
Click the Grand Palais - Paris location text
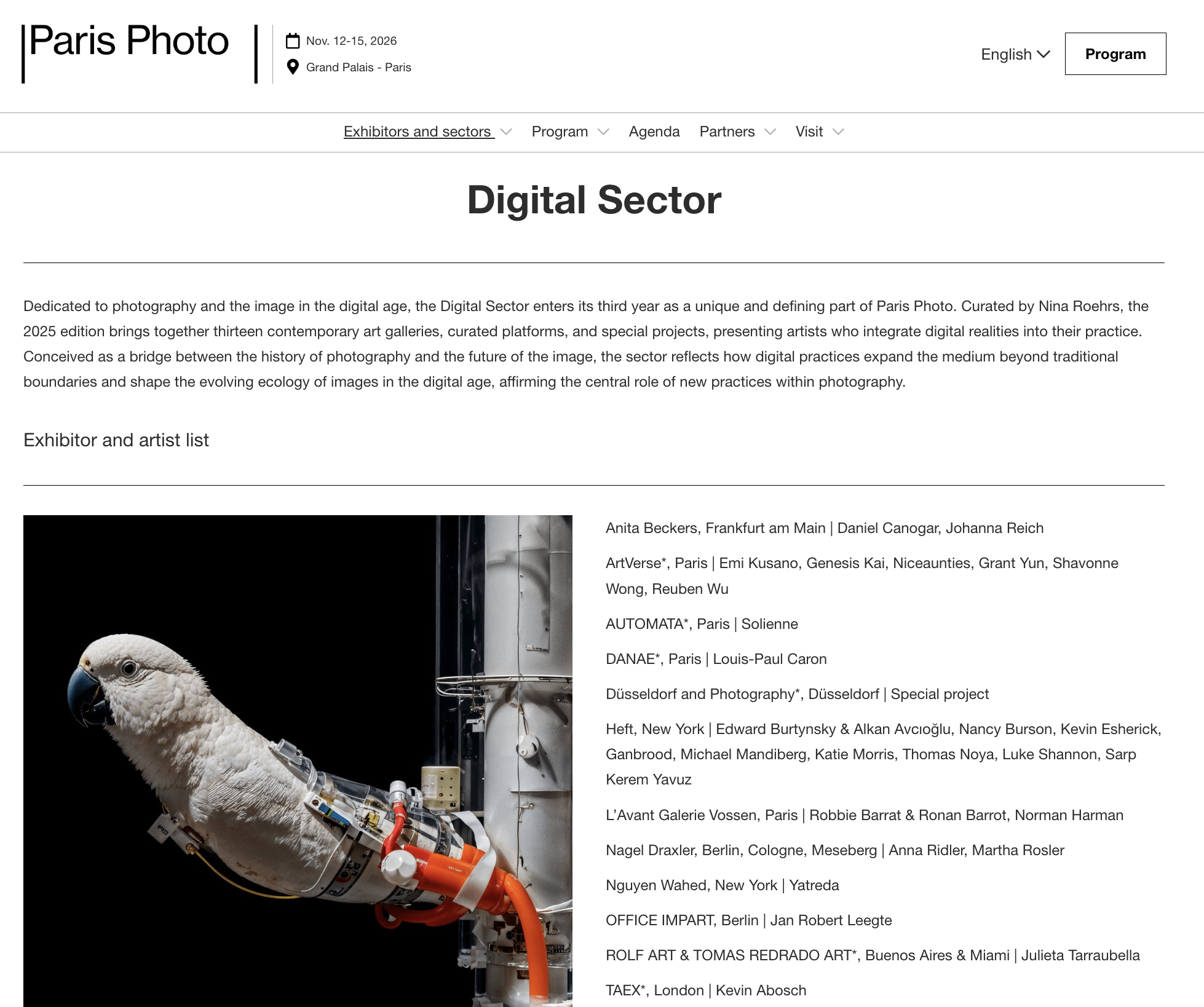(x=358, y=67)
